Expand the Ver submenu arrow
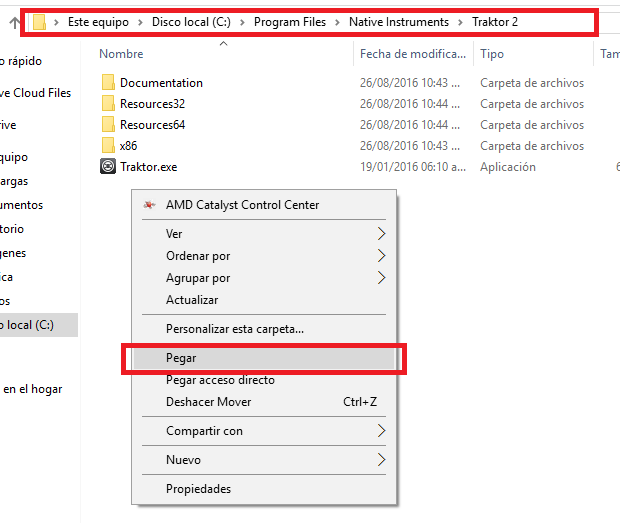This screenshot has height=523, width=620. coord(381,234)
